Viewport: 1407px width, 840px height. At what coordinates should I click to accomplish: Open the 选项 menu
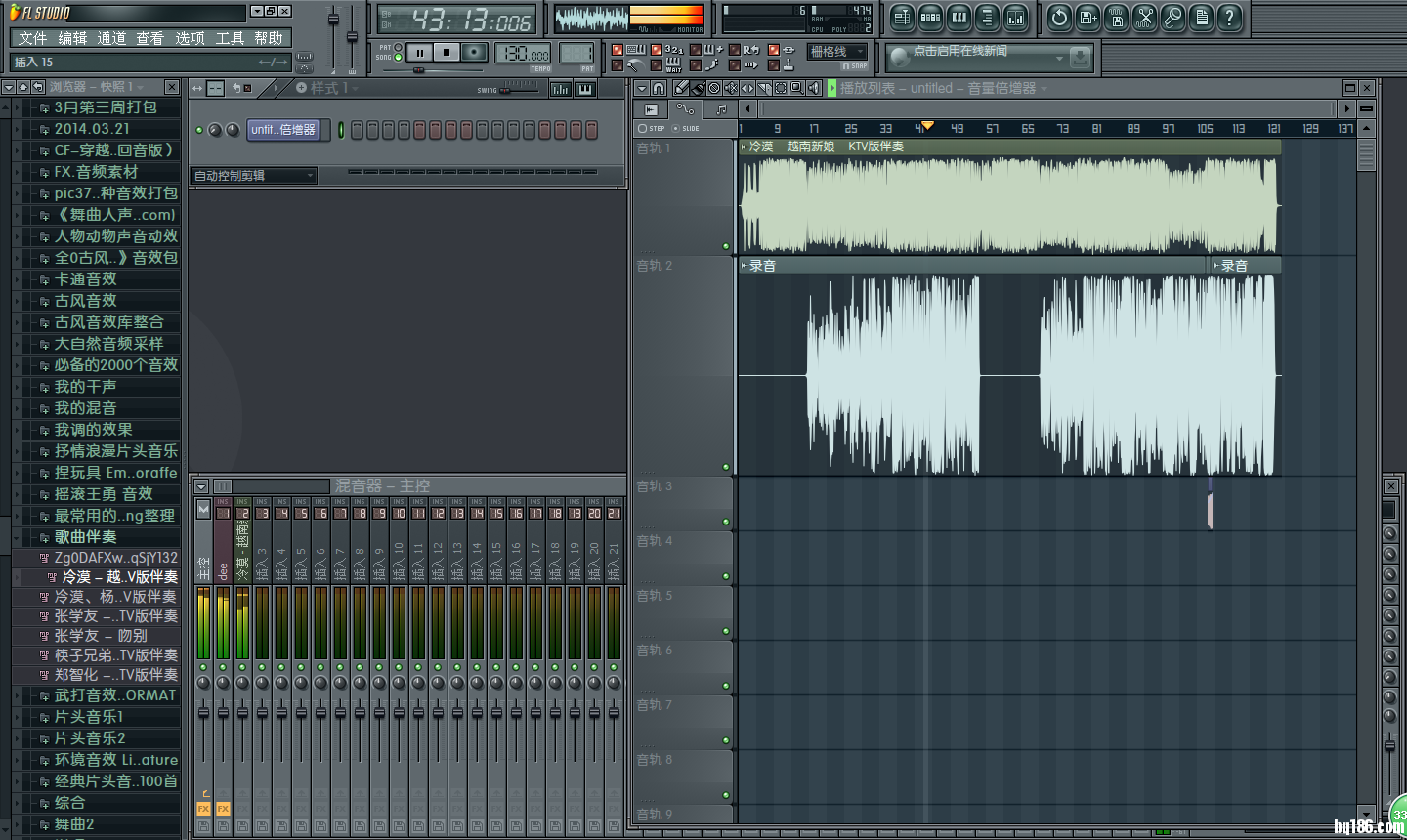click(190, 38)
